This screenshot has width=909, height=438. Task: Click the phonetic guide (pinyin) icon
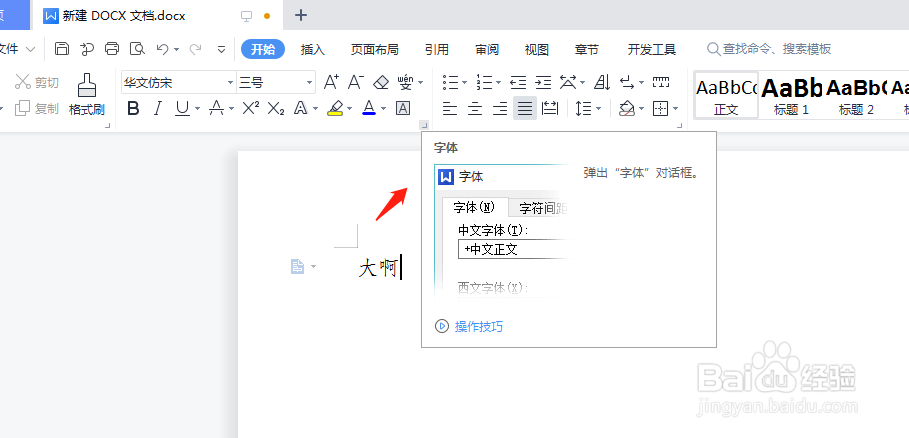tap(406, 82)
